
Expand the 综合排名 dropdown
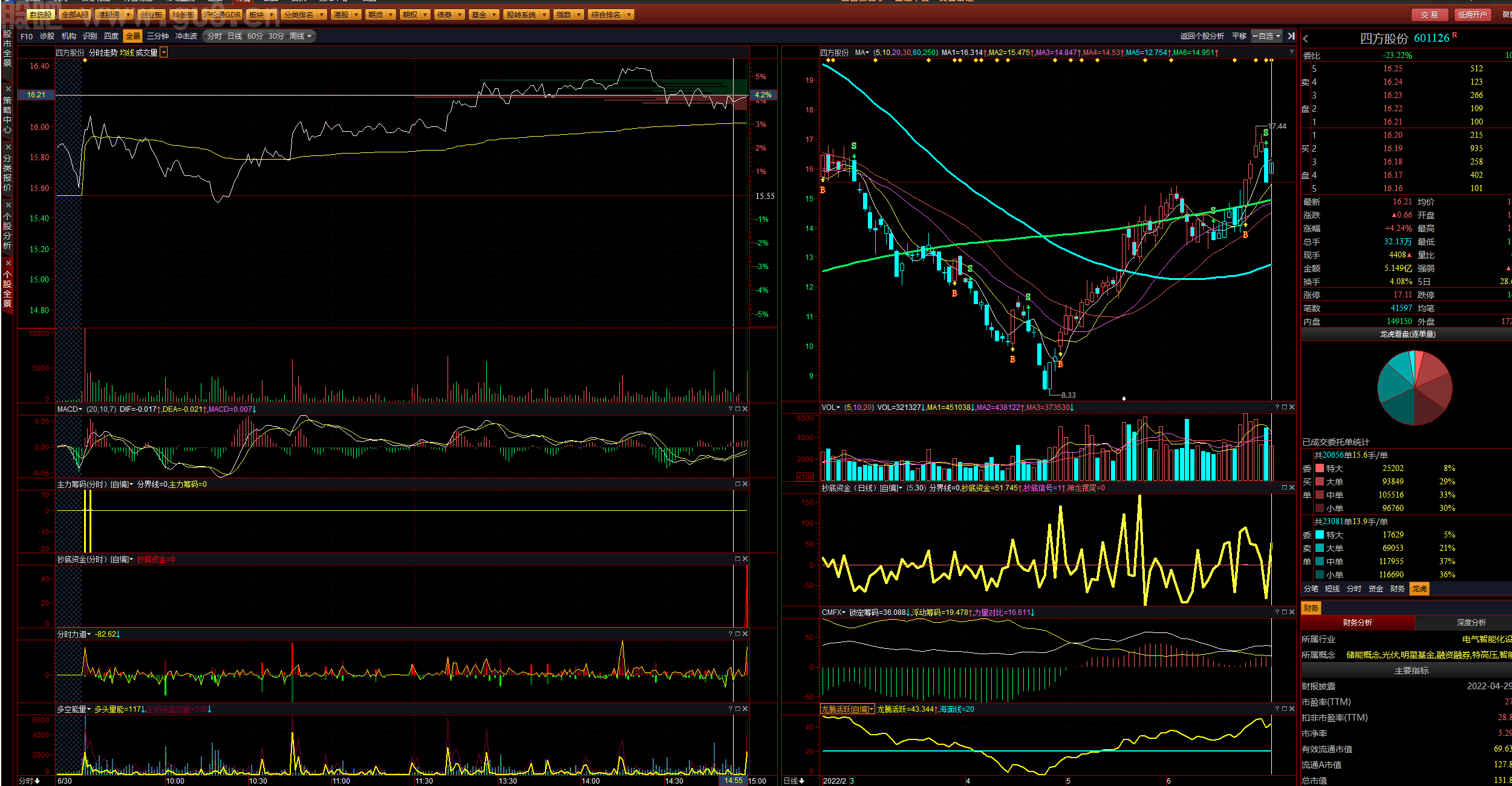coord(630,15)
